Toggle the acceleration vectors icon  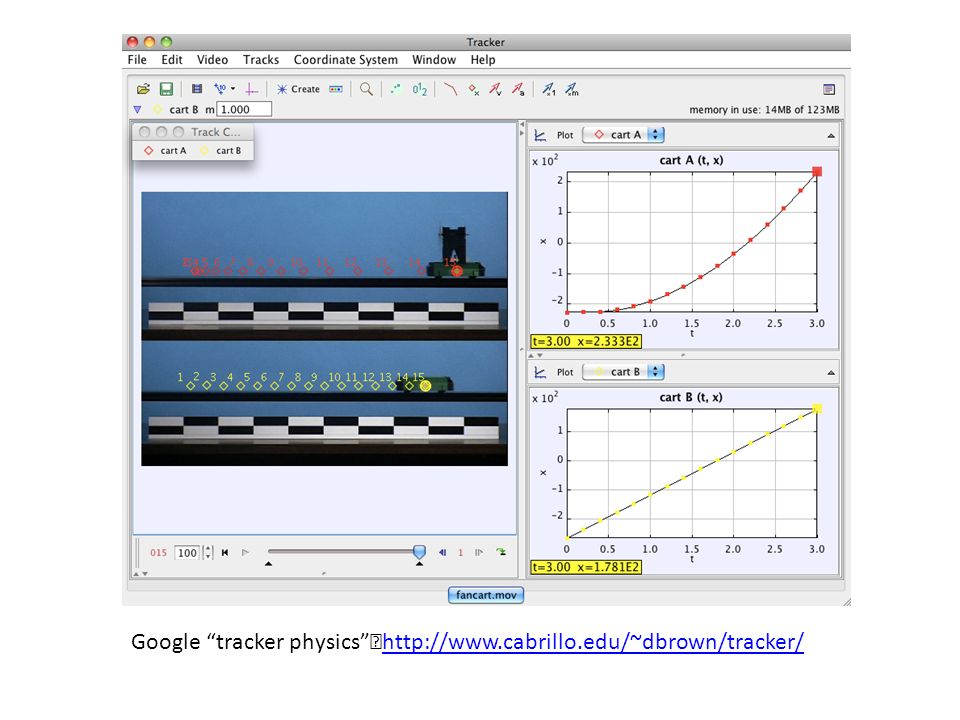(518, 89)
